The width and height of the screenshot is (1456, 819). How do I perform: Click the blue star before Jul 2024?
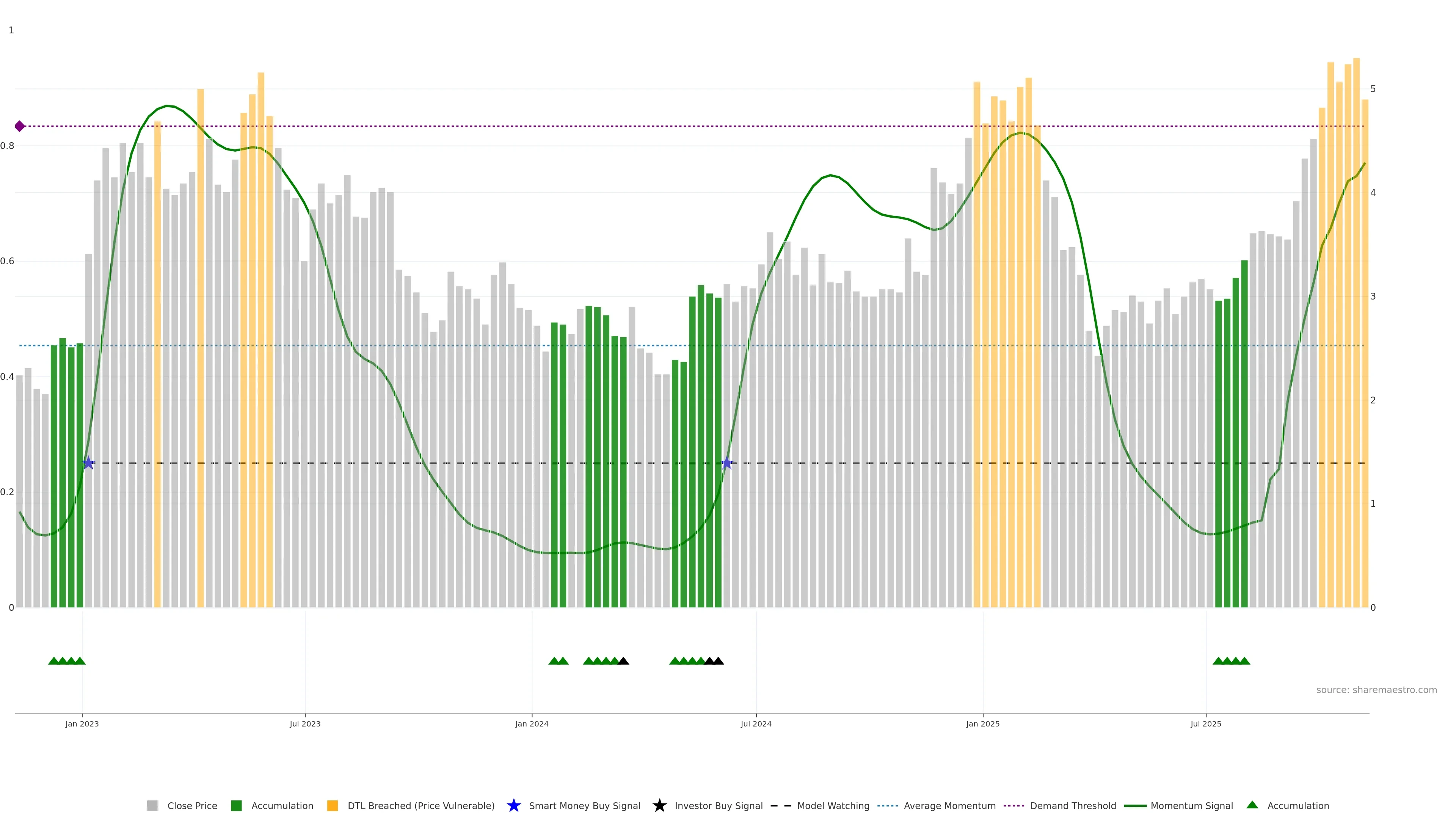(727, 463)
